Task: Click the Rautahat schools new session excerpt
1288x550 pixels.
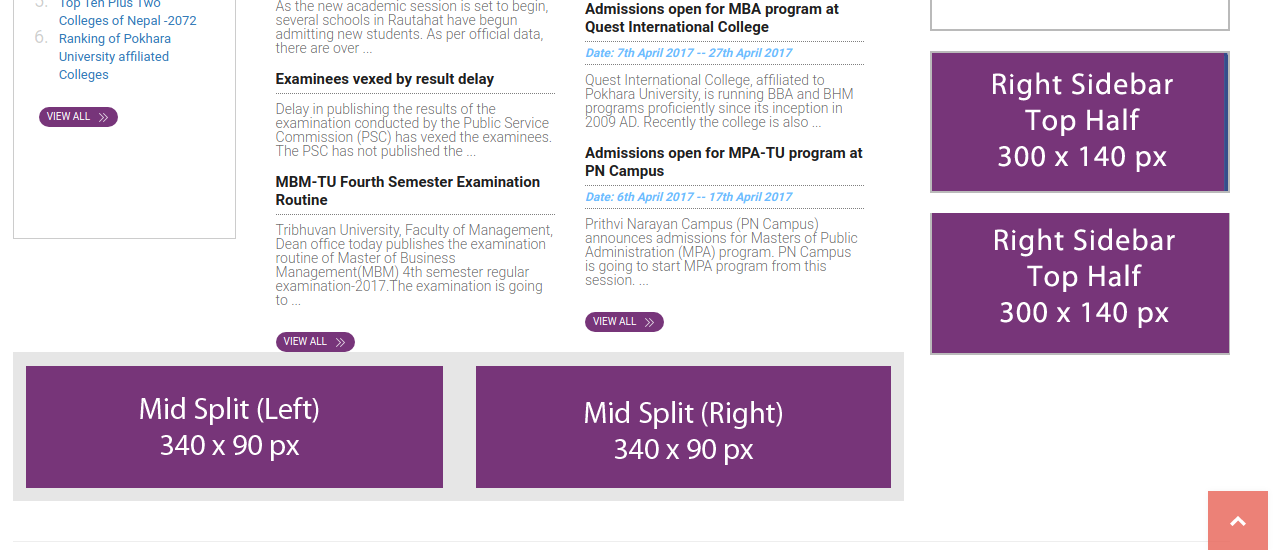Action: [411, 27]
